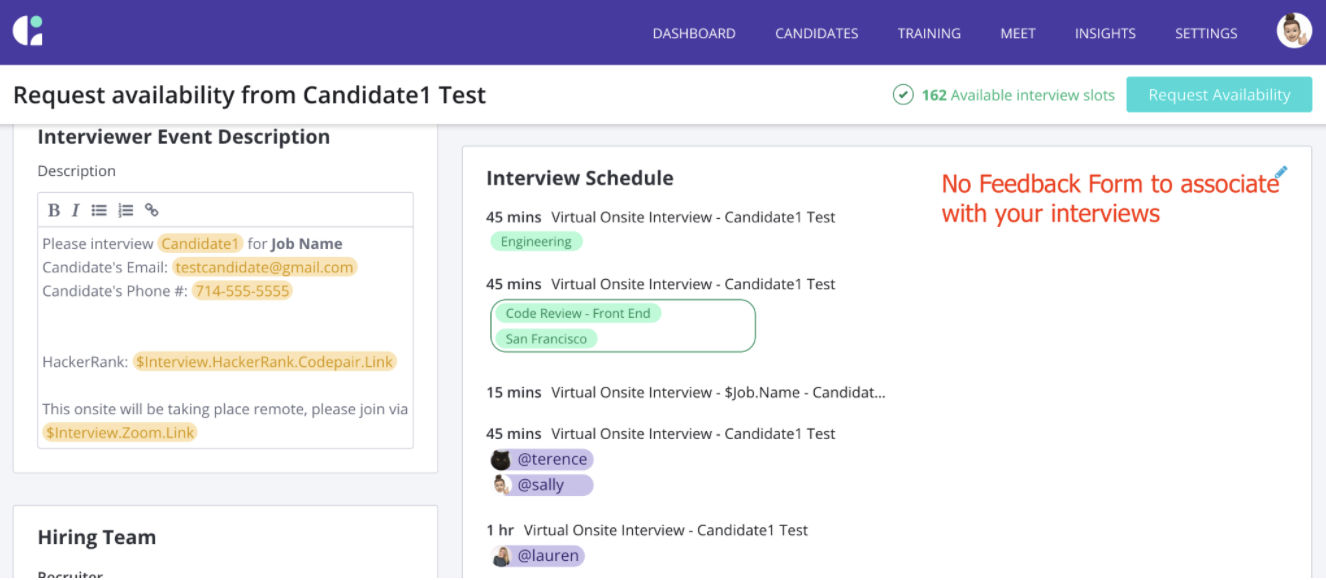
Task: Open the Candidates menu item
Action: click(816, 33)
